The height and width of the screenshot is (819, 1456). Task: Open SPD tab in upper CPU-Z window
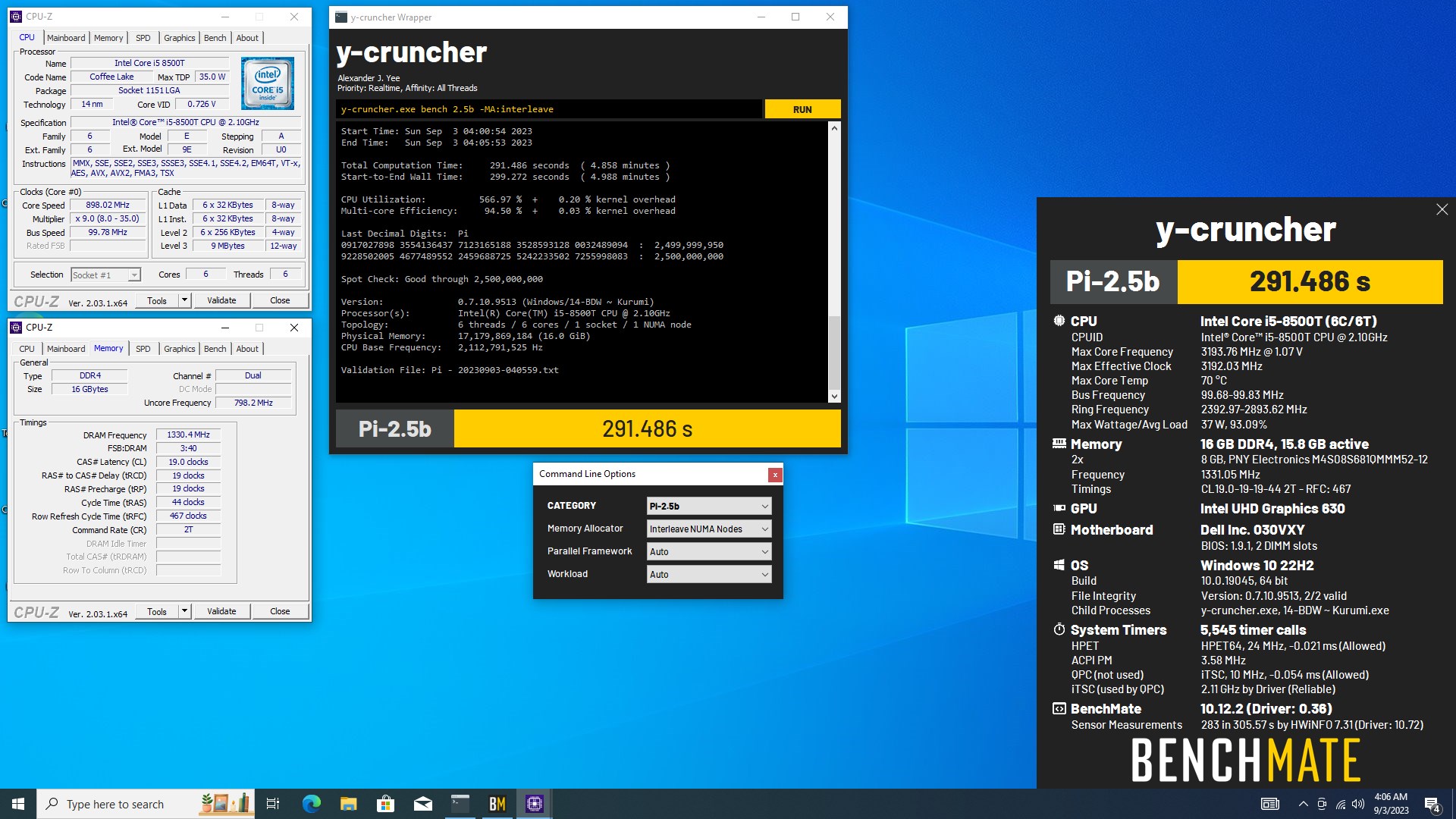pos(143,38)
